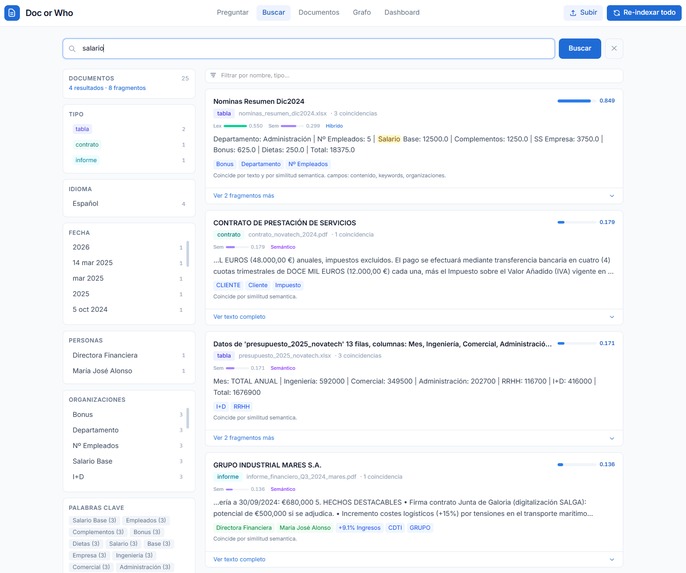Click the CDTI tag in Mares result
The height and width of the screenshot is (573, 686).
coord(395,528)
